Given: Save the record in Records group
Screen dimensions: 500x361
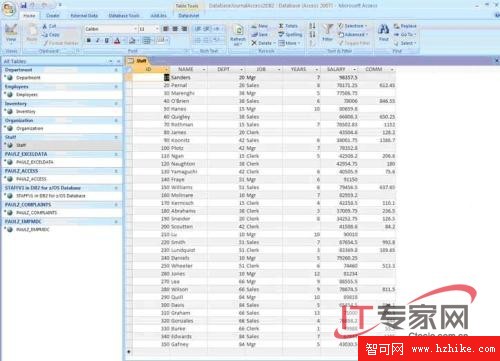Looking at the screenshot, I should click(260, 34).
